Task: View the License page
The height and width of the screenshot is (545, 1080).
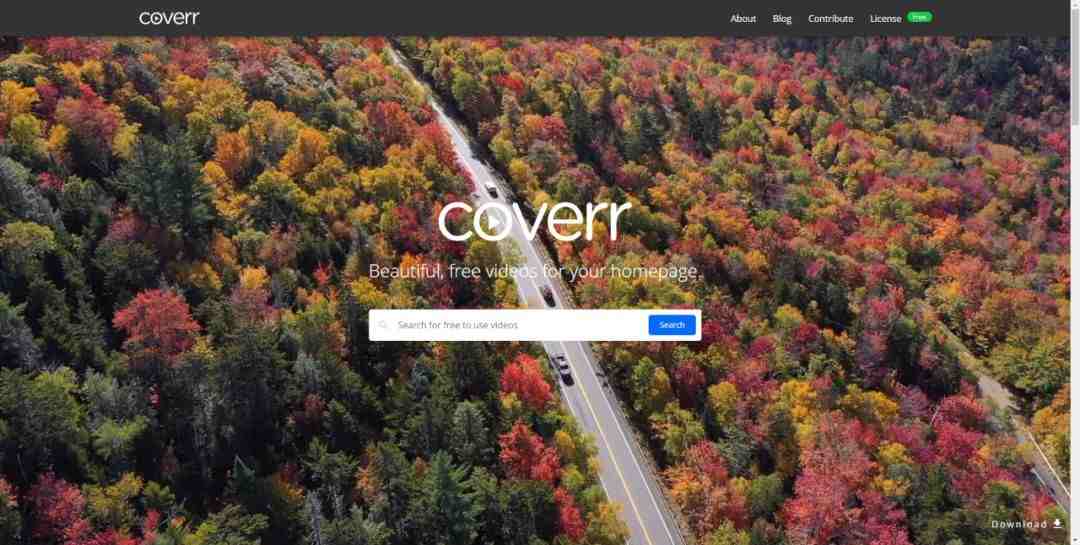Action: (x=885, y=19)
